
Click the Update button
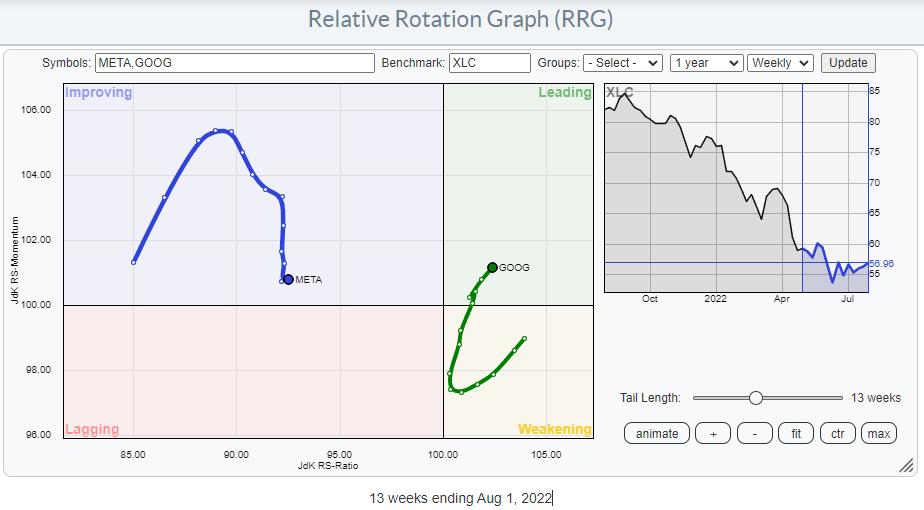click(x=848, y=63)
